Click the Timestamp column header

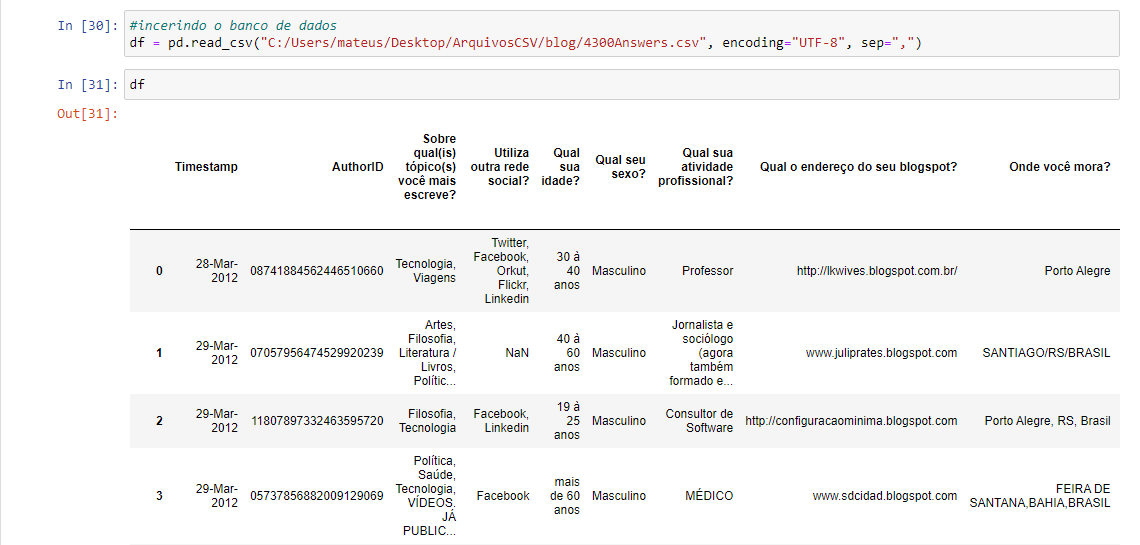pyautogui.click(x=206, y=166)
